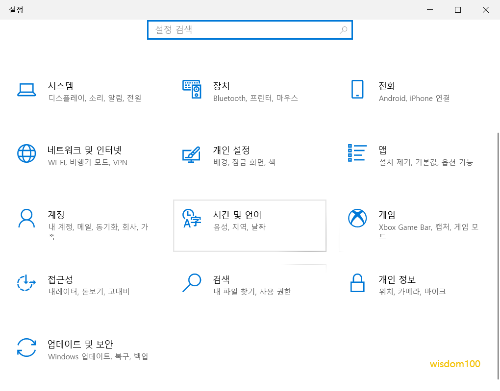The image size is (500, 391).
Task: Click the globe icon for 네트워크 및 인터넷
Action: (x=27, y=154)
